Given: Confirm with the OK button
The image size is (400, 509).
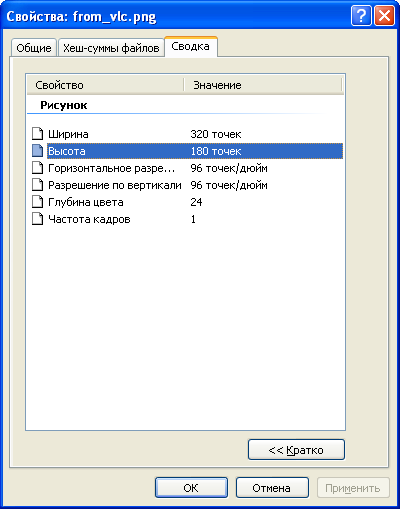Looking at the screenshot, I should pos(191,488).
